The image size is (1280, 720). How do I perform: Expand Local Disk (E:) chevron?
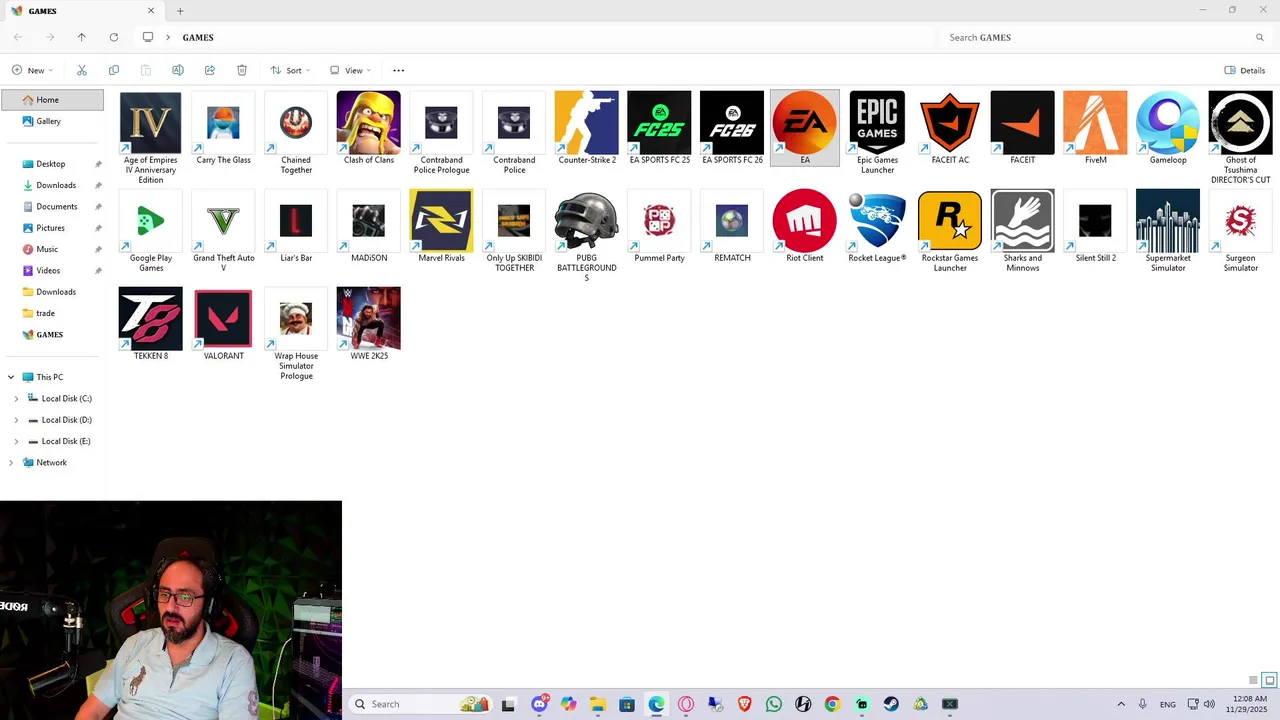(x=16, y=441)
